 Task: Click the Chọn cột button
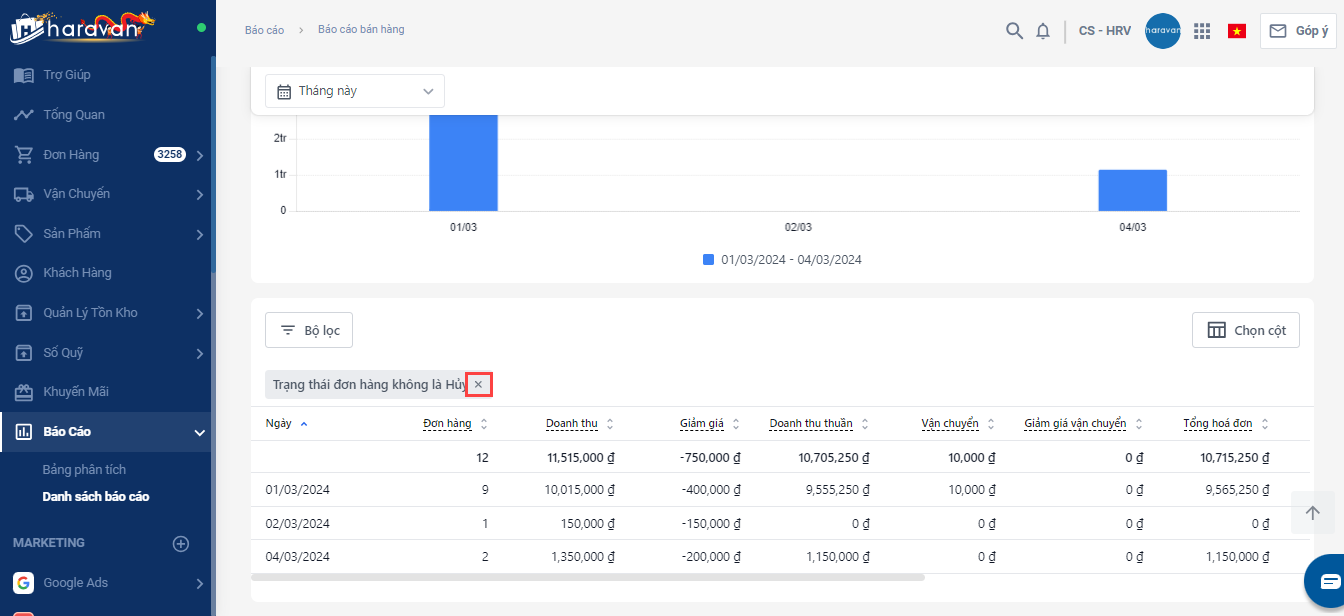tap(1245, 330)
